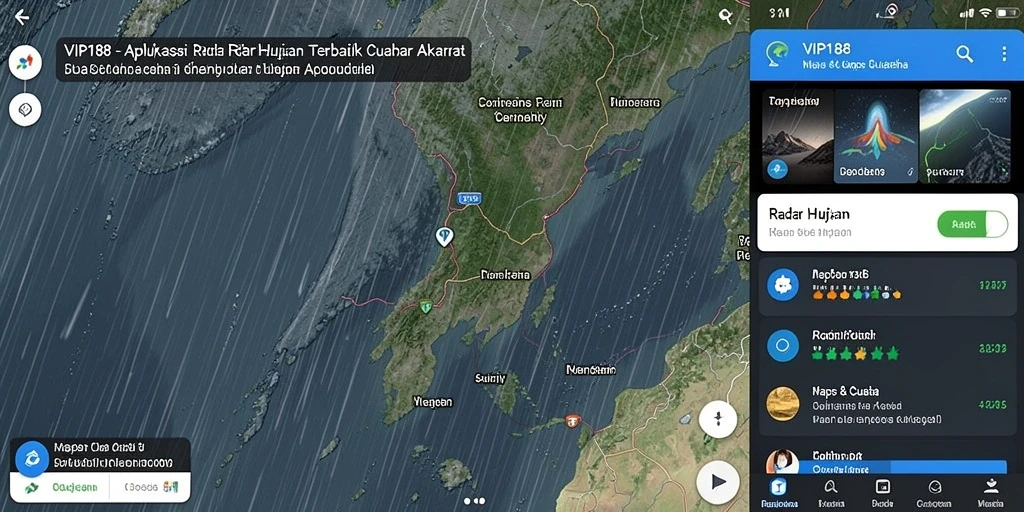Viewport: 1024px width, 512px height.
Task: Click the green arrows icon on the bottom card
Action: (x=31, y=487)
